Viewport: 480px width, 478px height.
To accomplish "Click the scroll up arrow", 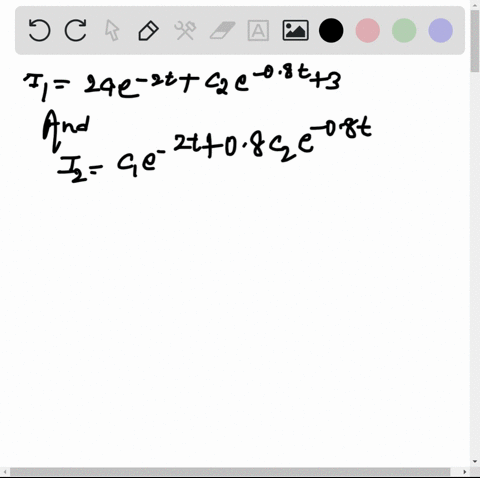I will (x=475, y=4).
